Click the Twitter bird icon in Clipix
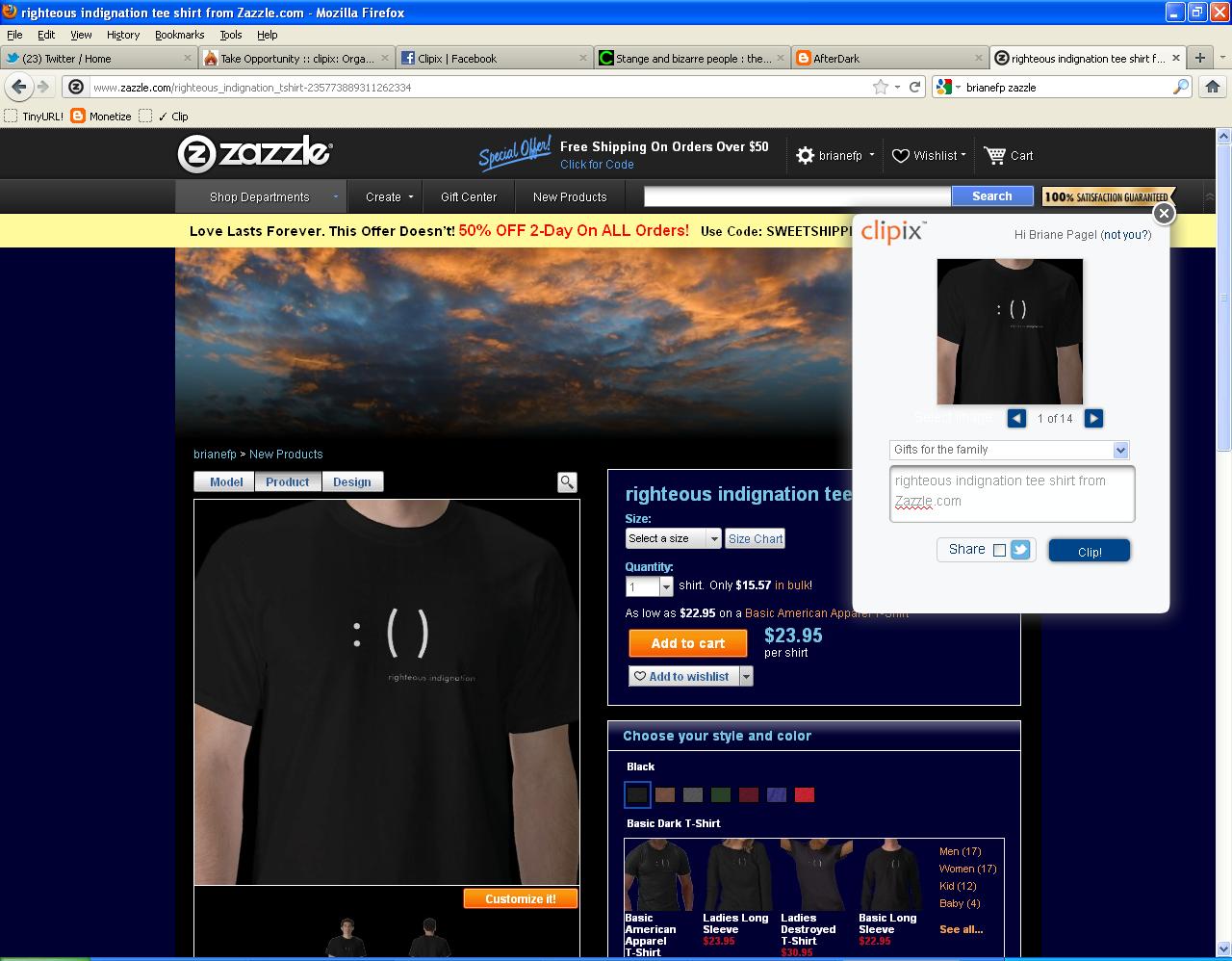Viewport: 1232px width, 961px height. [x=1020, y=550]
